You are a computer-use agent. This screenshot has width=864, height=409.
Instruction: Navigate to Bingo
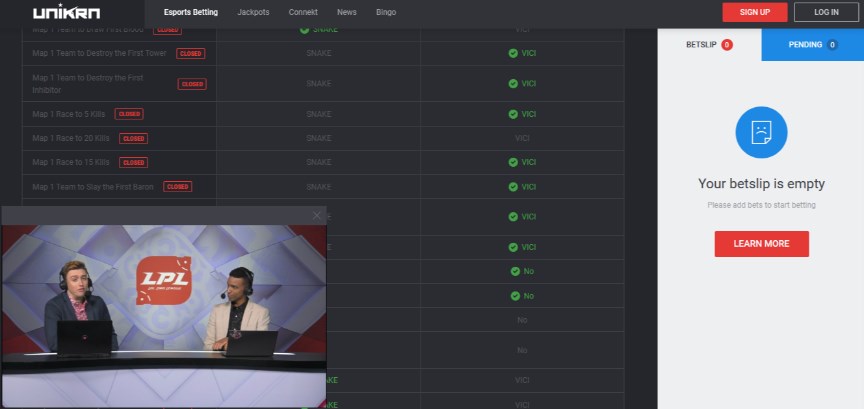[386, 12]
